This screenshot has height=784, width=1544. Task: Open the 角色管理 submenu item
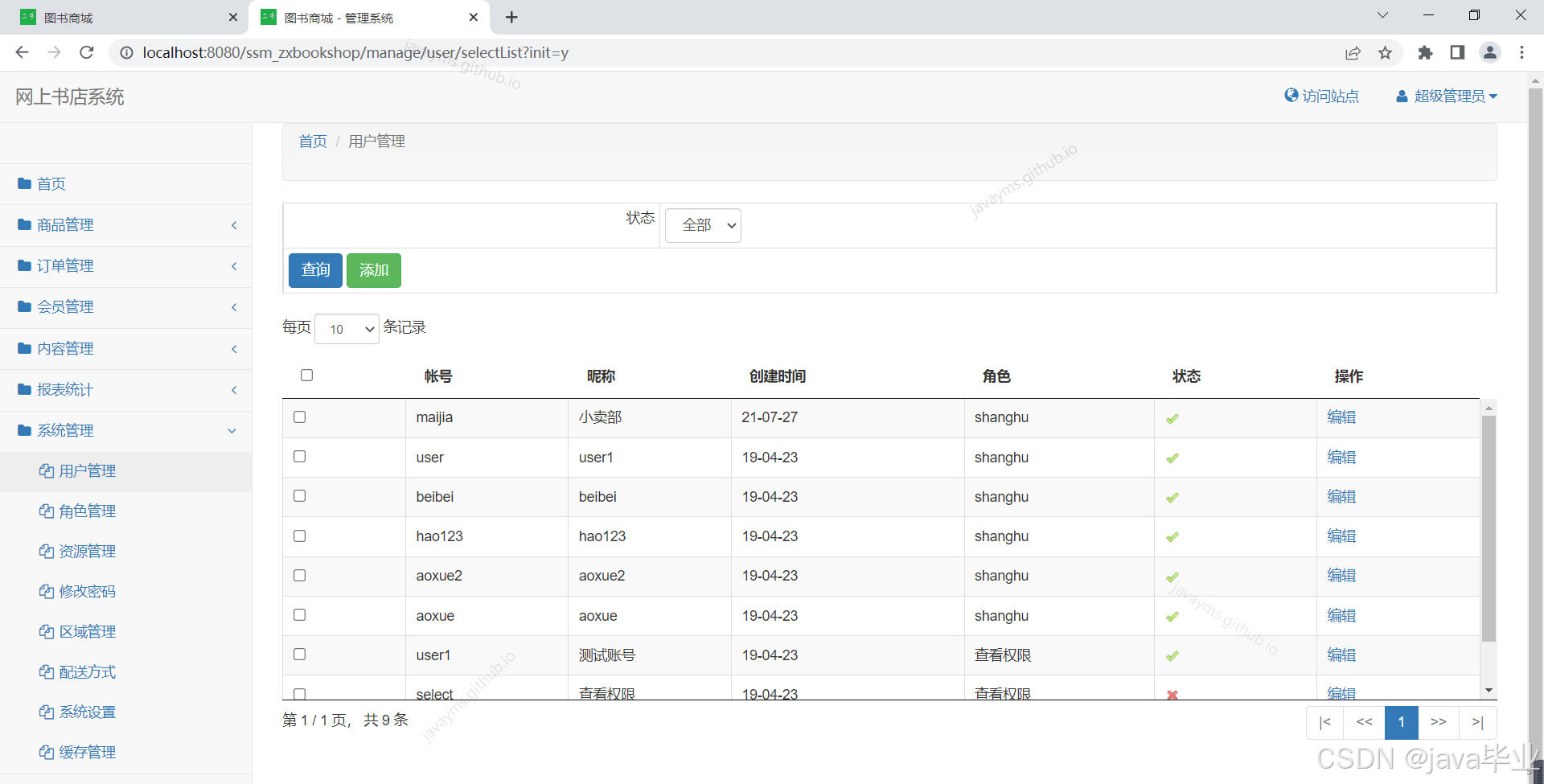[87, 511]
